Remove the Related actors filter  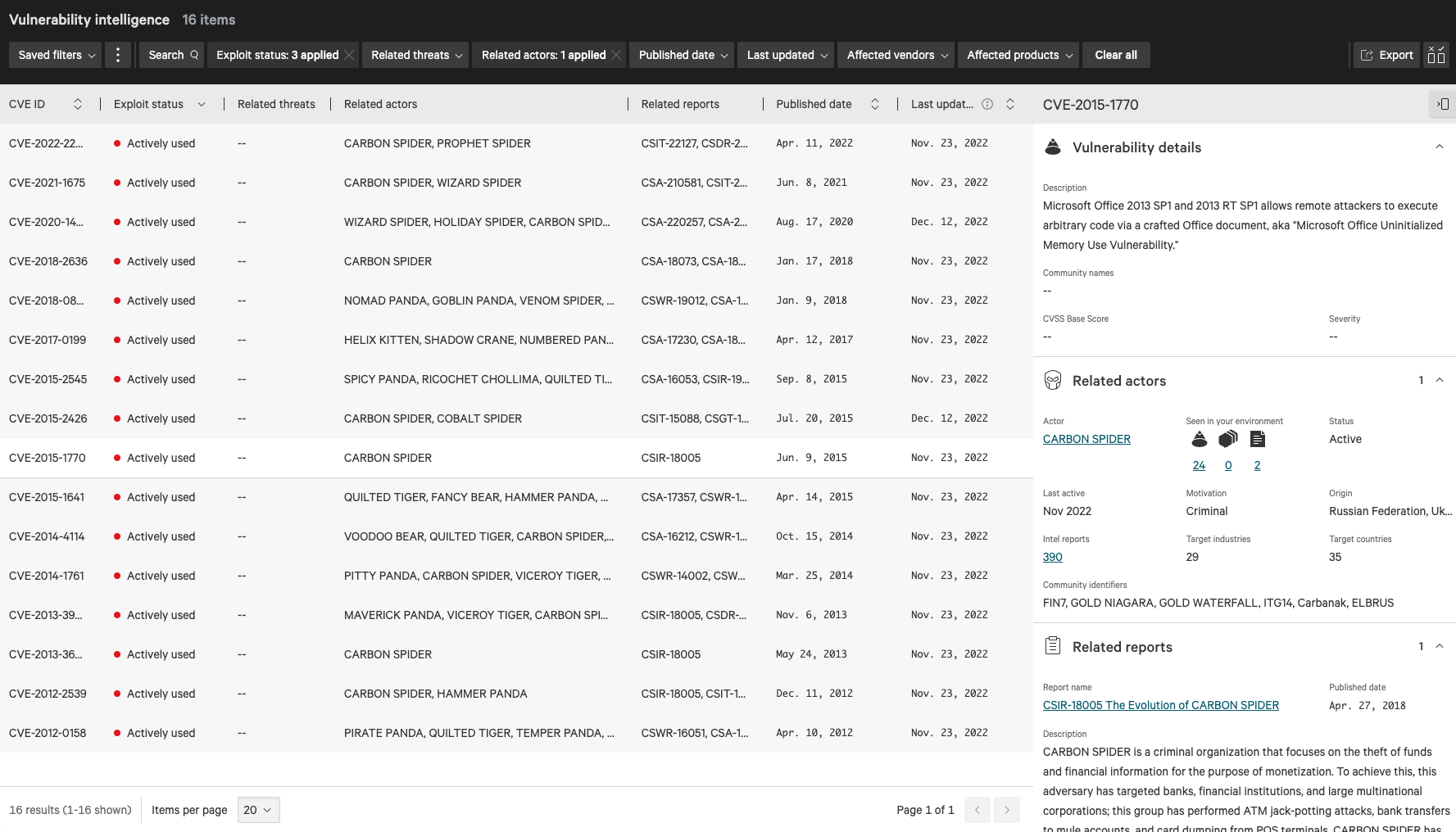(x=617, y=55)
